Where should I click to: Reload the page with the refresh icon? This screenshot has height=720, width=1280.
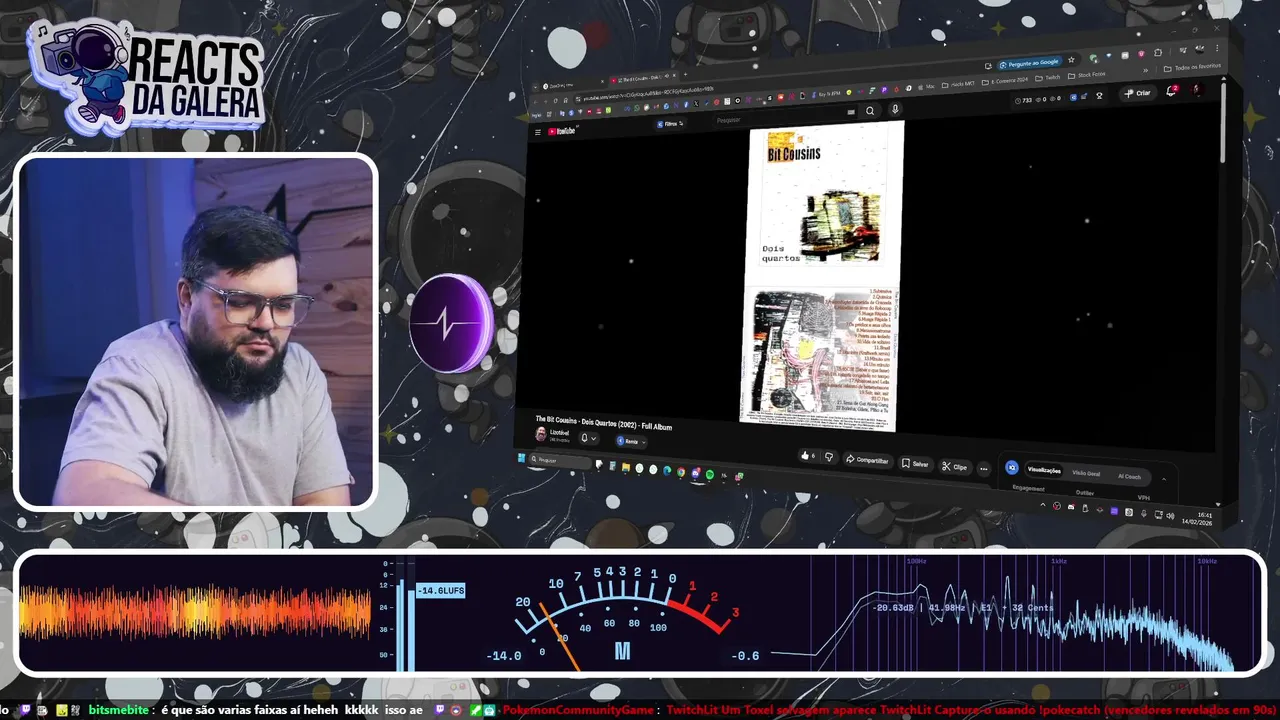point(555,101)
